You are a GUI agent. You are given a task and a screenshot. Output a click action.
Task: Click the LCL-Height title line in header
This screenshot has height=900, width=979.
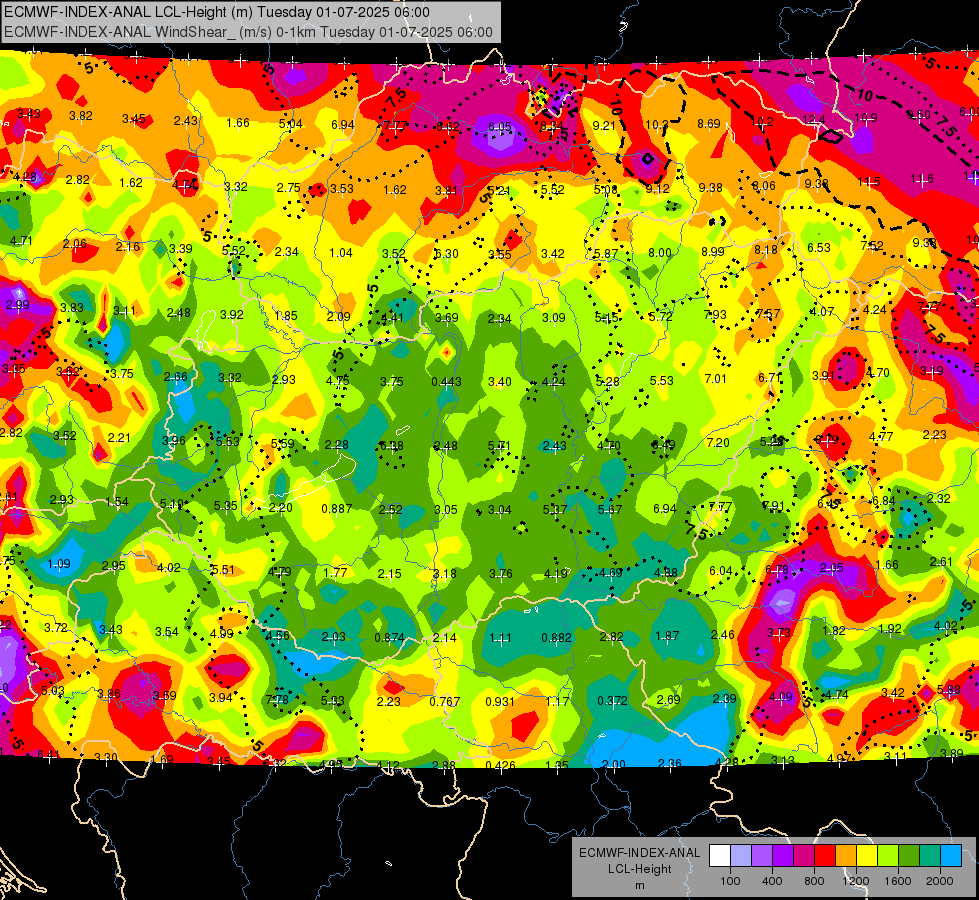point(217,12)
